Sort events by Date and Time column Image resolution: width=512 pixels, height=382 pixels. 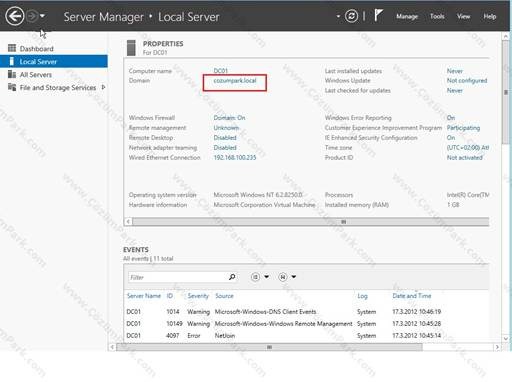click(x=412, y=296)
